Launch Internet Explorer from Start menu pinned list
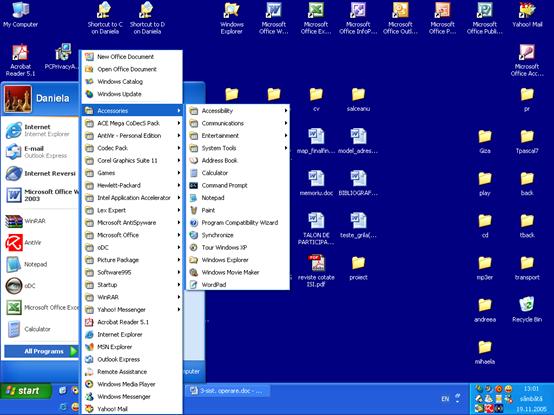Screen dimensions: 554x415 pos(41,130)
